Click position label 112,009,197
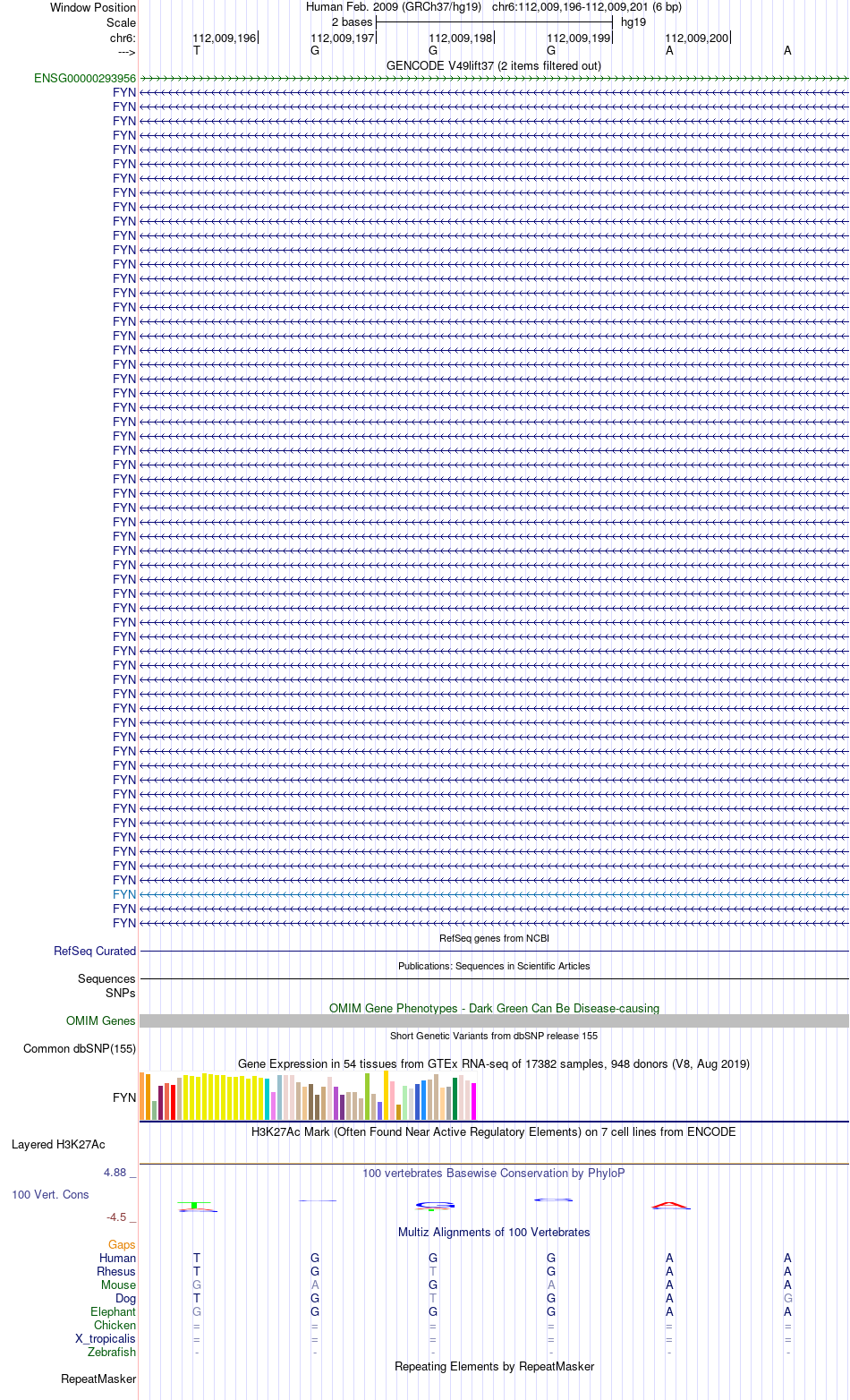850x1400 pixels. pyautogui.click(x=343, y=38)
